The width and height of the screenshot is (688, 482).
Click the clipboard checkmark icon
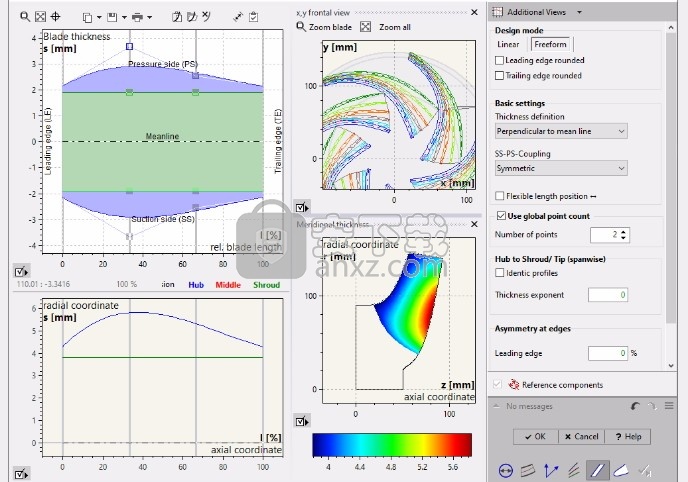pyautogui.click(x=254, y=17)
